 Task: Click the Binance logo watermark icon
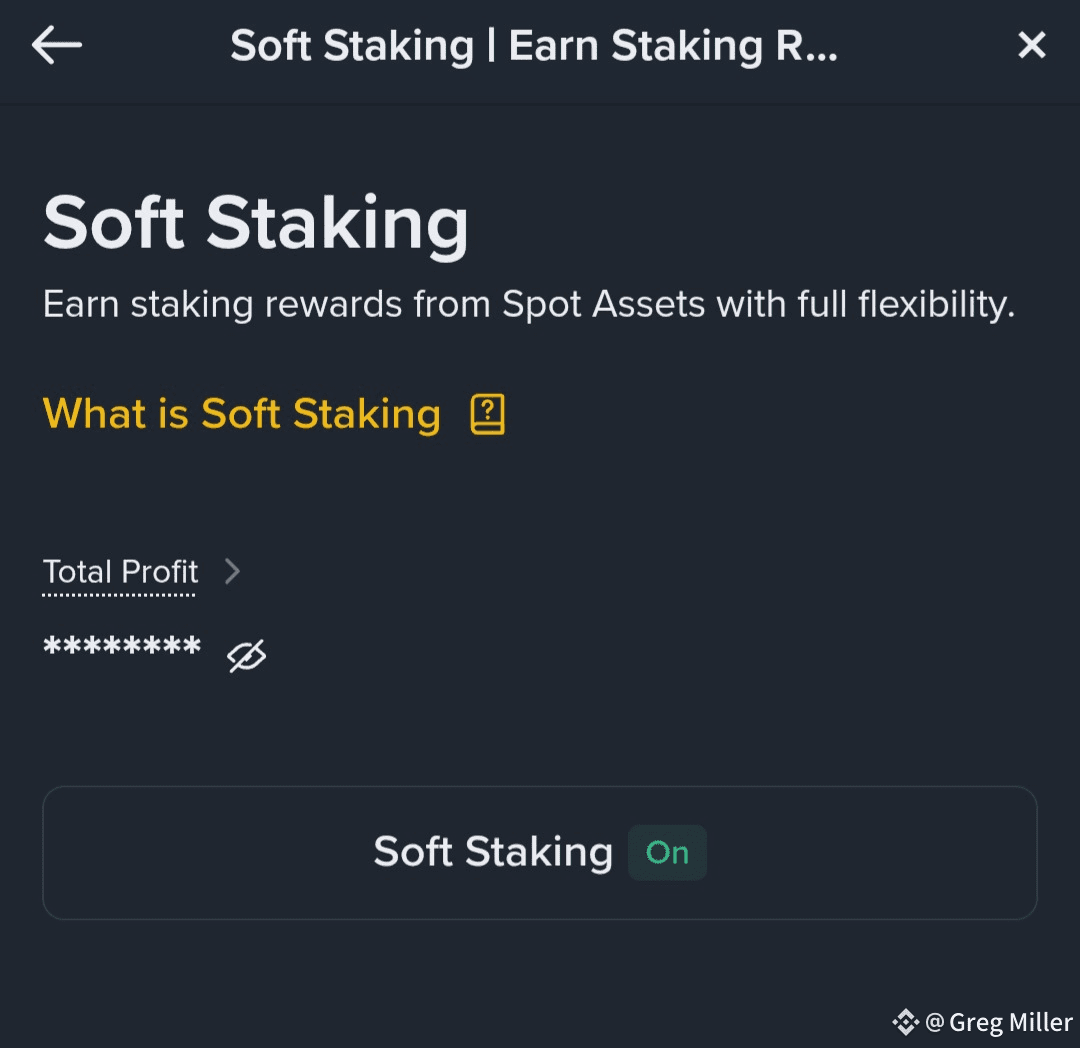pyautogui.click(x=905, y=1022)
